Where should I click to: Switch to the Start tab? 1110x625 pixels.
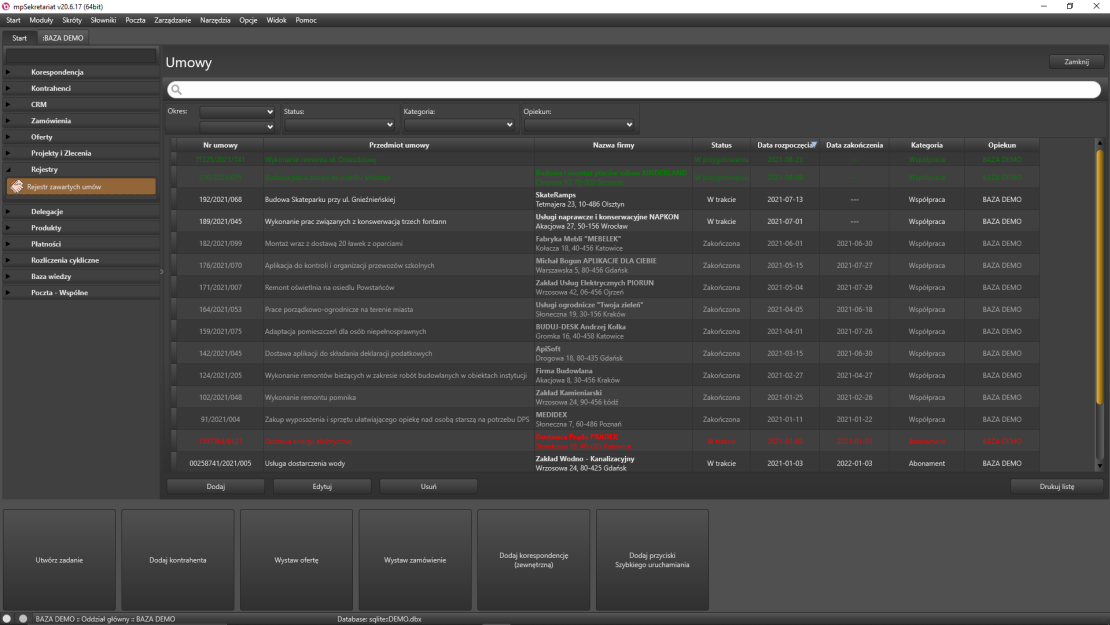19,38
